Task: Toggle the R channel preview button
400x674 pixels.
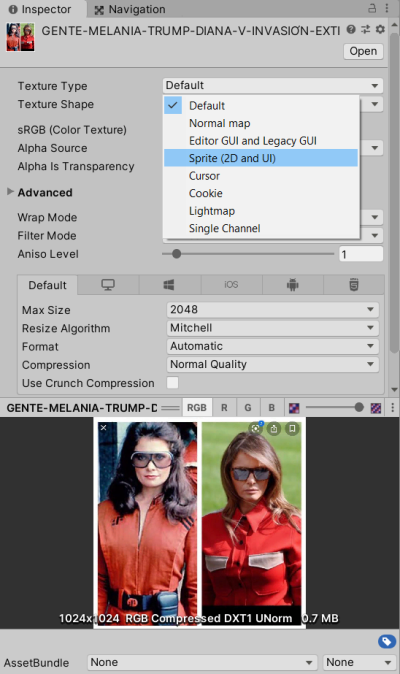Action: (224, 407)
